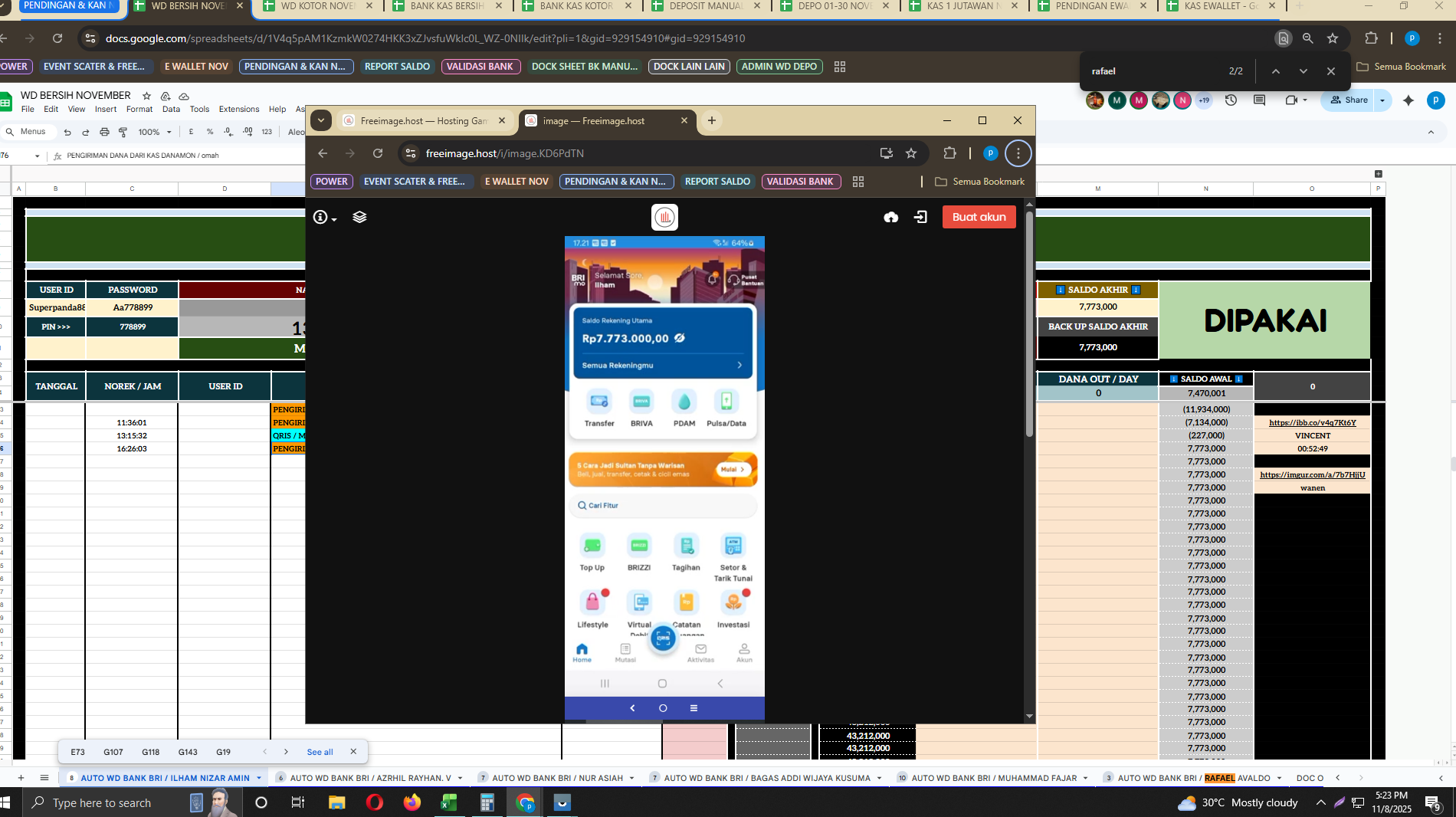Check the cloud save status icon in Sheets

coord(184,96)
